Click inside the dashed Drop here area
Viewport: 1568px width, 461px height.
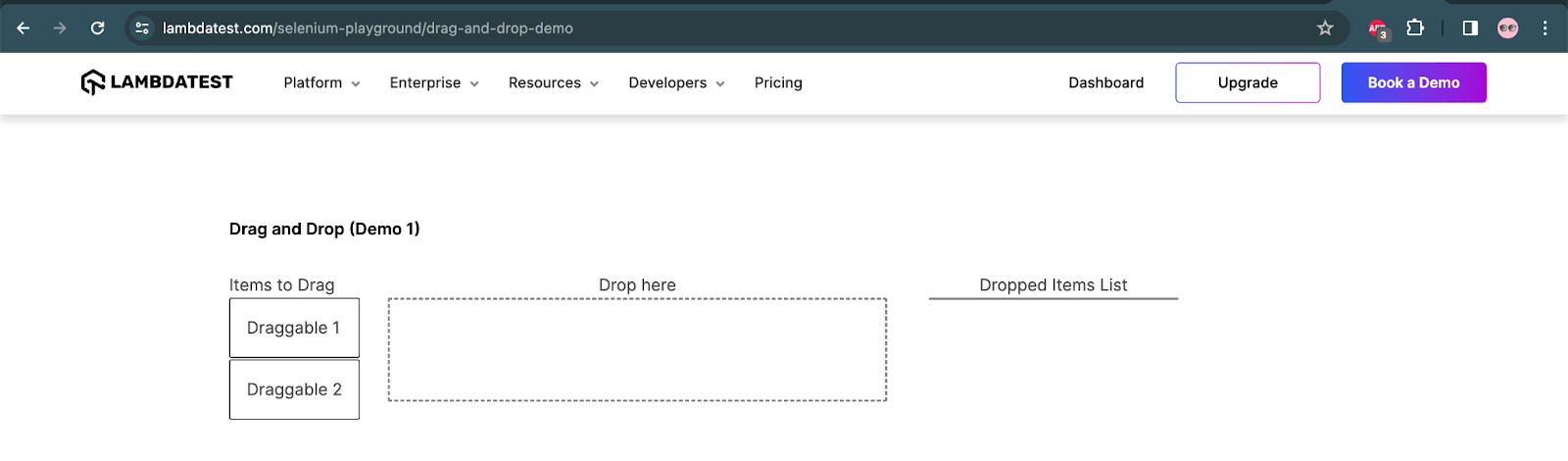637,349
